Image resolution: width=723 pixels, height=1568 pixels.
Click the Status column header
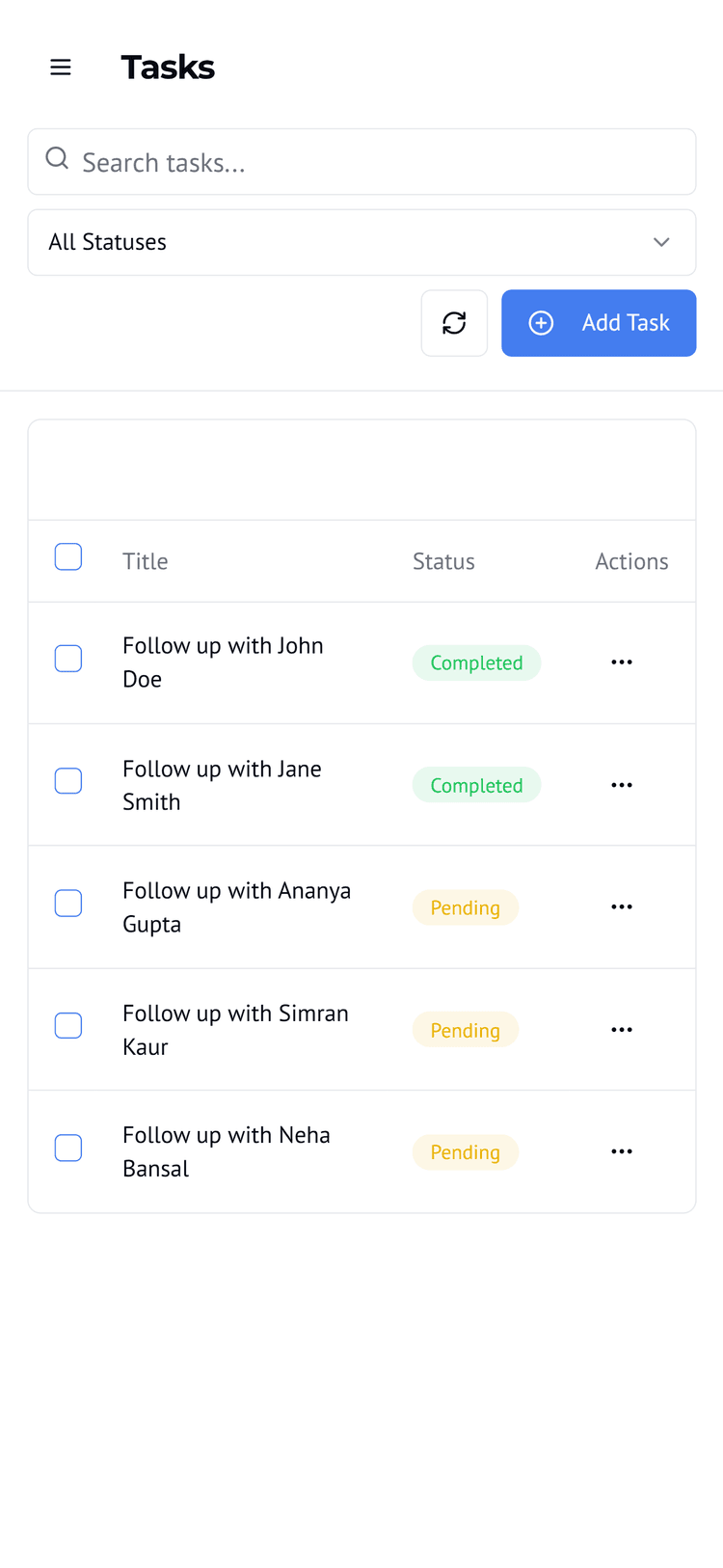(443, 561)
